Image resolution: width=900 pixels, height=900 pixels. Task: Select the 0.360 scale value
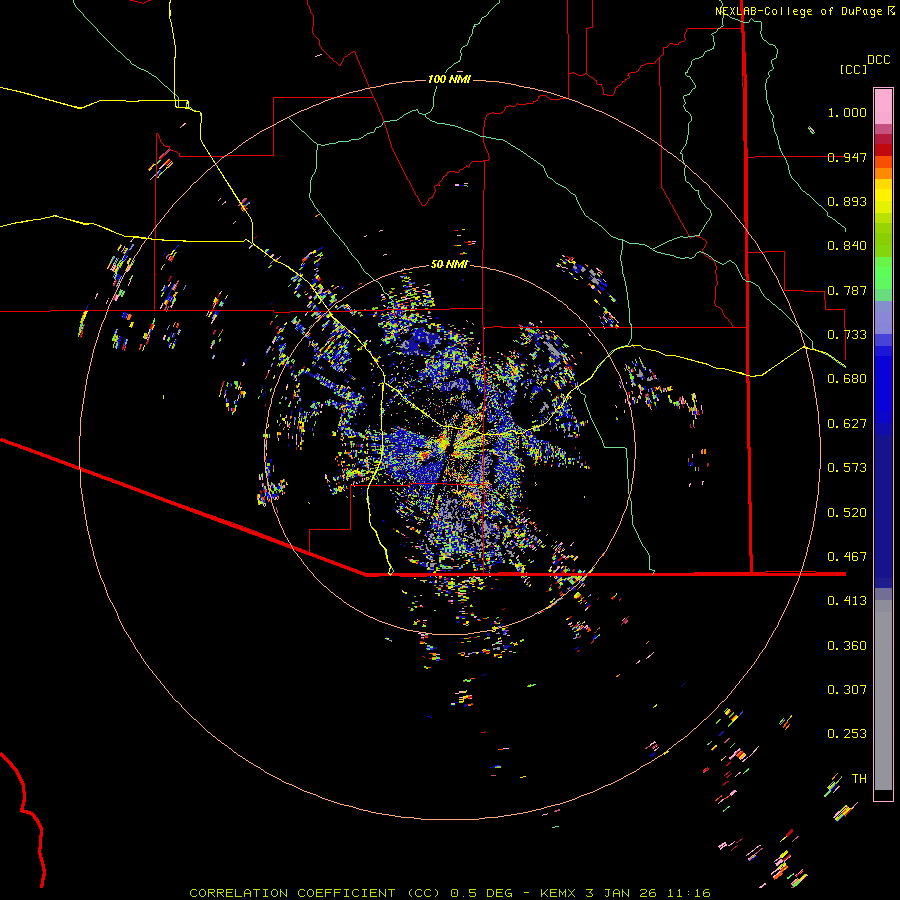847,646
